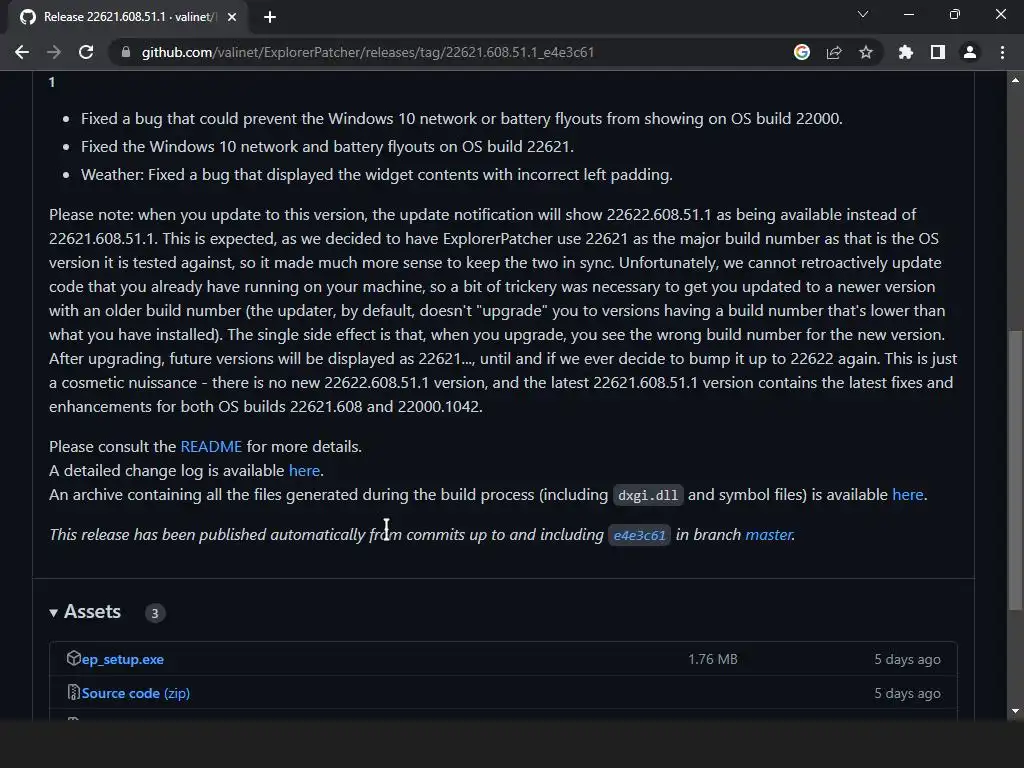Toggle the browser side panel
Viewport: 1024px width, 768px height.
(x=937, y=52)
